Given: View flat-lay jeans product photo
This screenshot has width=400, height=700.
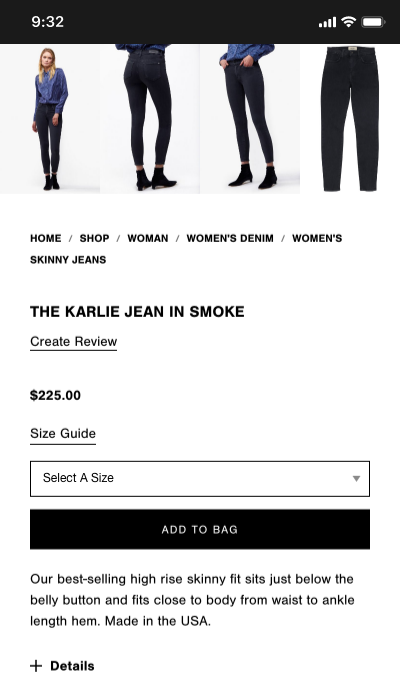Looking at the screenshot, I should [x=350, y=119].
